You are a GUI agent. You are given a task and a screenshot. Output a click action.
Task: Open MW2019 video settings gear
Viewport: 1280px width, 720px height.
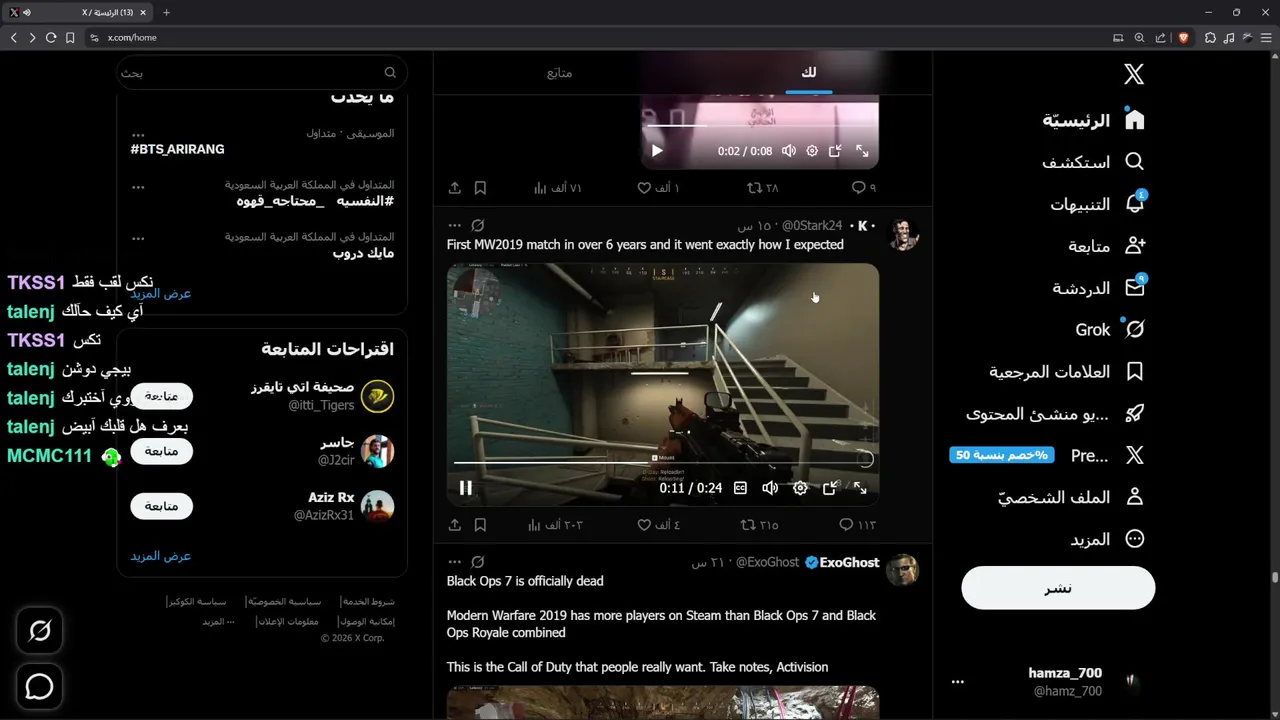800,488
